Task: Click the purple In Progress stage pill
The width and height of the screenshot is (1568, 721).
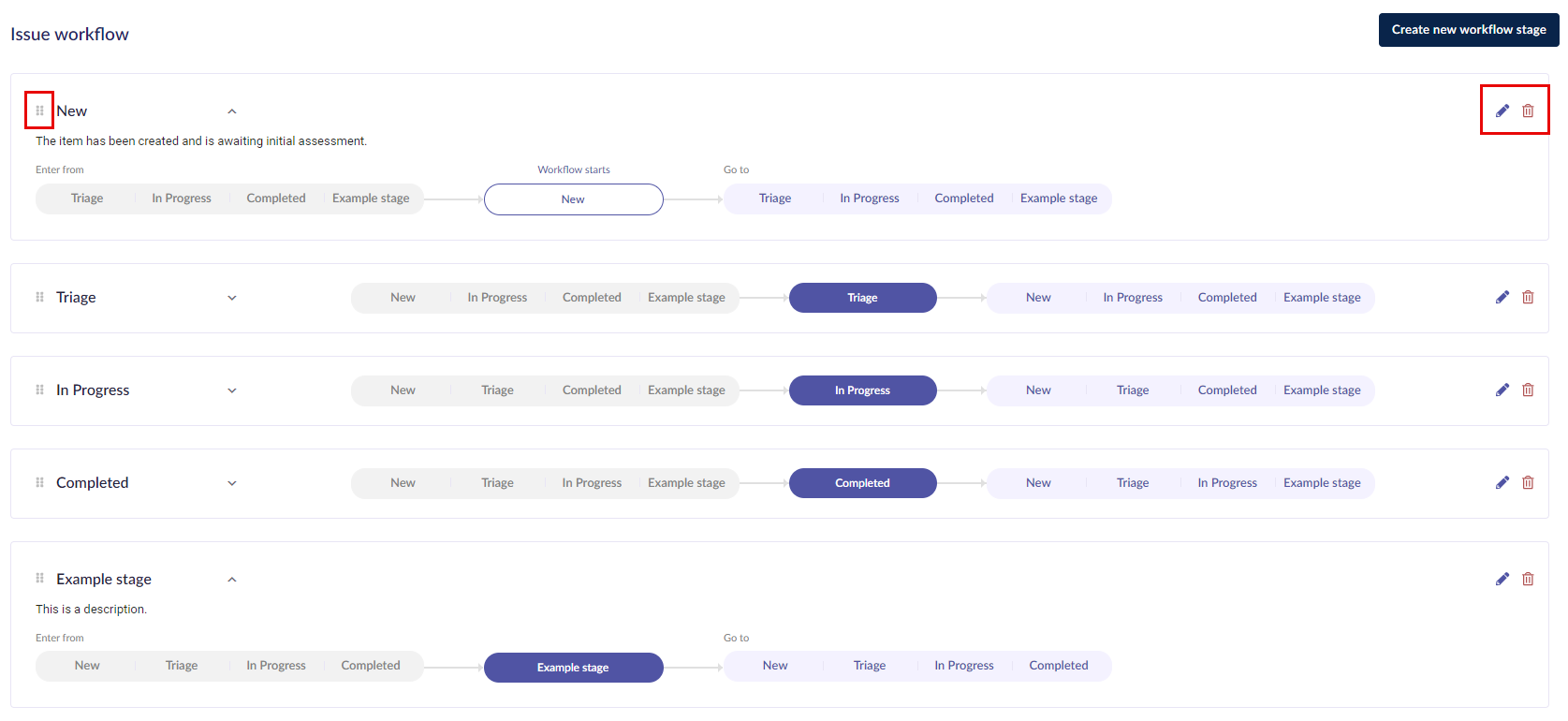Action: [863, 390]
